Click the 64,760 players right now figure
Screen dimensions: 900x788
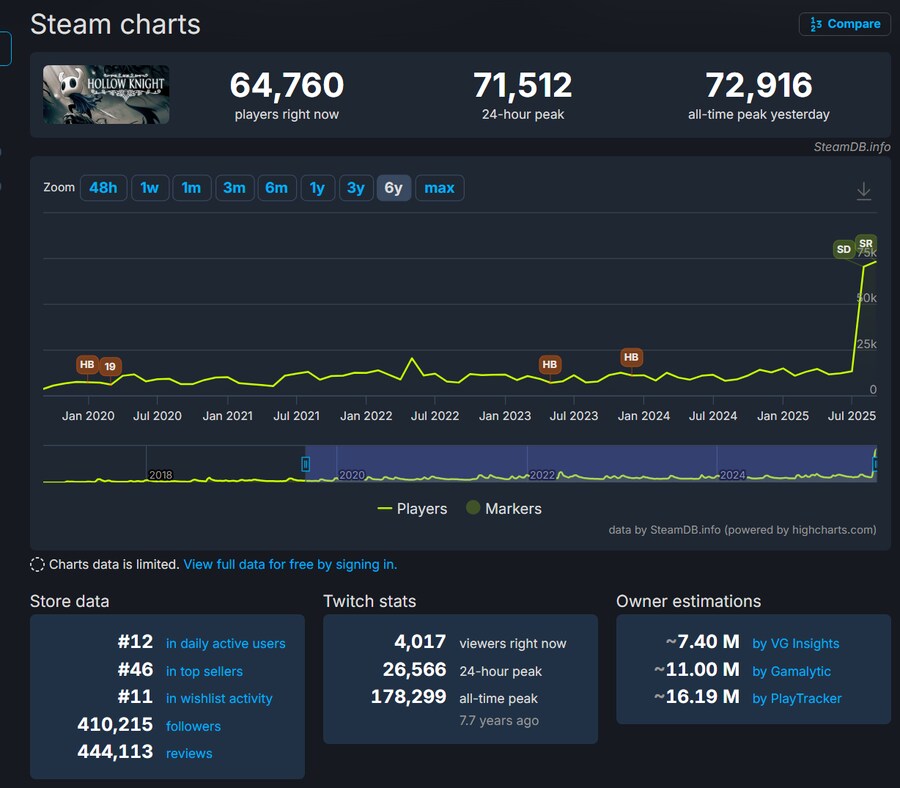[x=286, y=85]
